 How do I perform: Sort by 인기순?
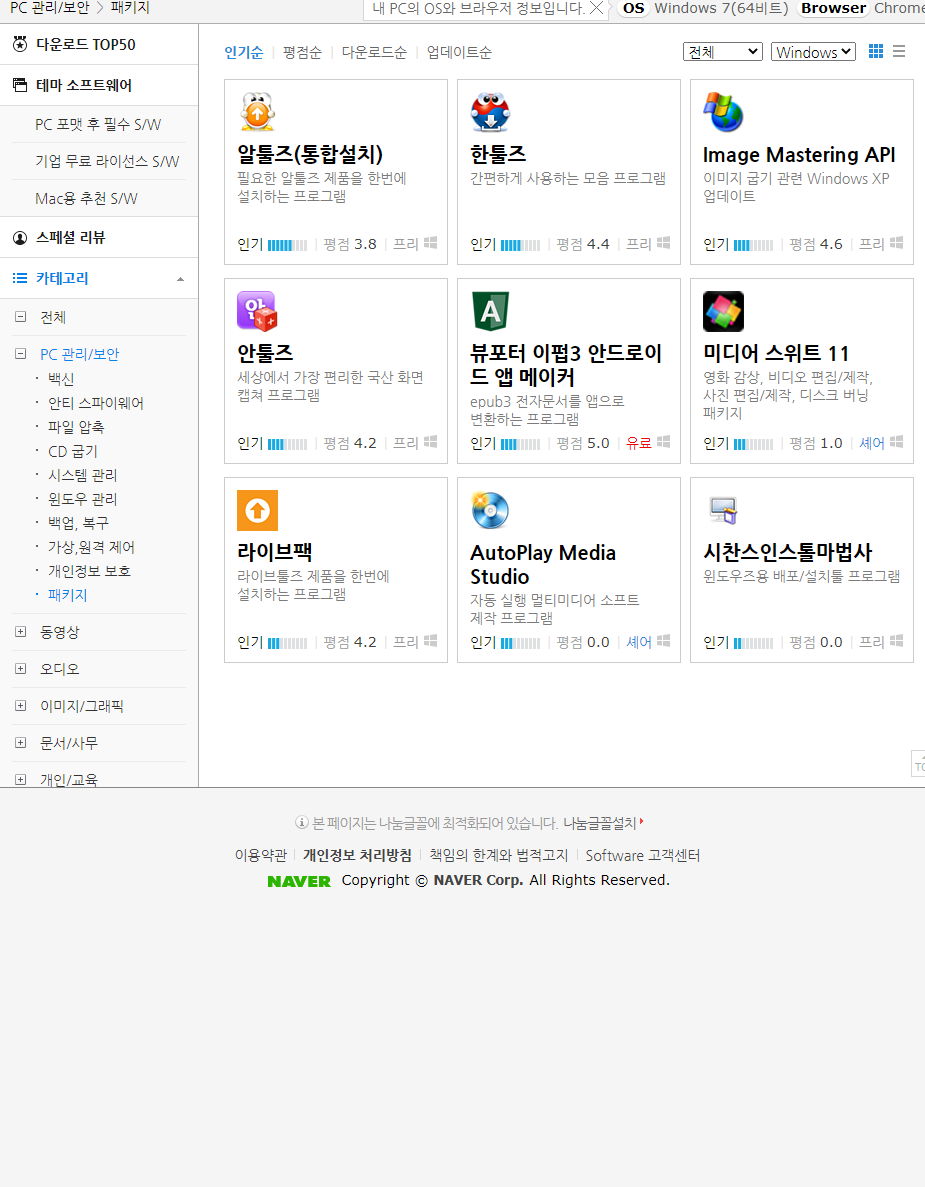coord(244,52)
